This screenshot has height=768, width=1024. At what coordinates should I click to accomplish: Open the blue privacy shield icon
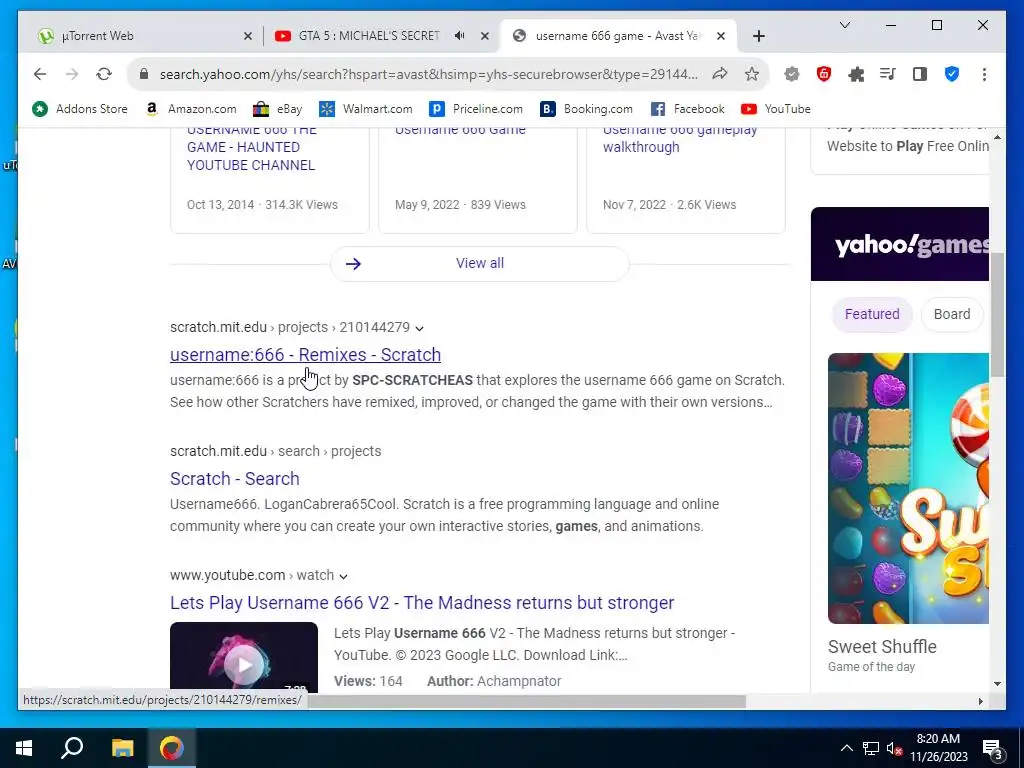tap(952, 74)
